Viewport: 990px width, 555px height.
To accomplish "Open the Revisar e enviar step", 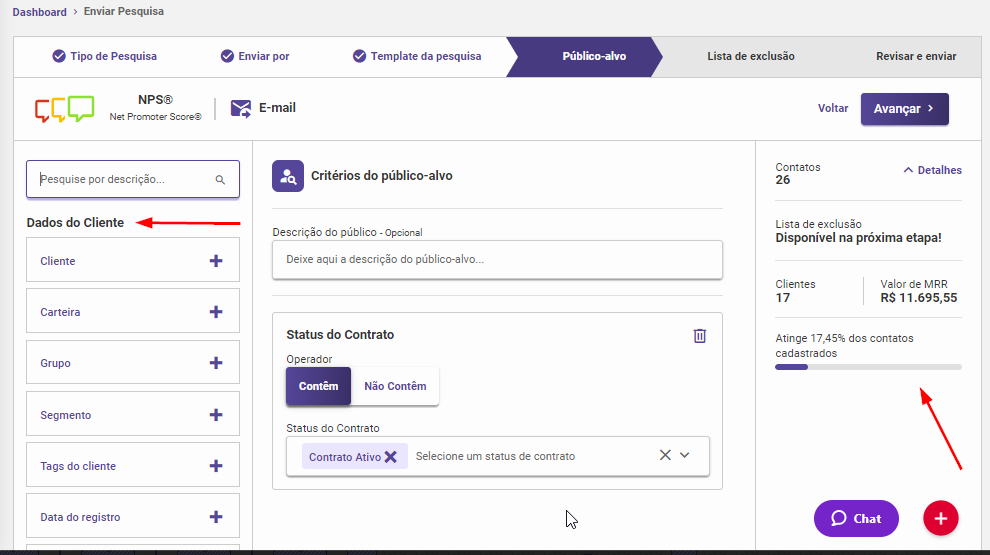I will click(916, 56).
